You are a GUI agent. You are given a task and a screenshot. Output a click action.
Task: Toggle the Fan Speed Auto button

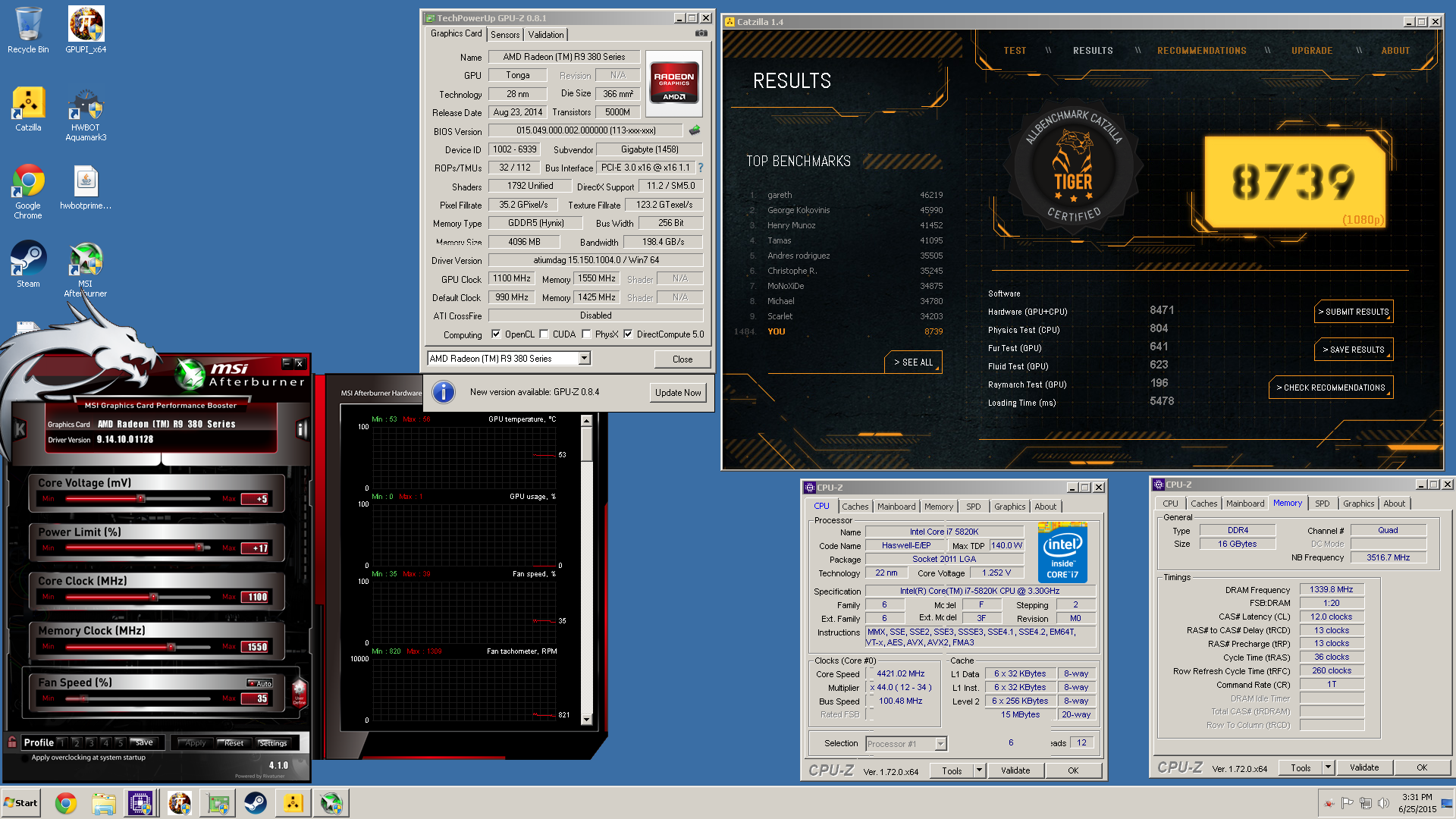click(x=259, y=683)
